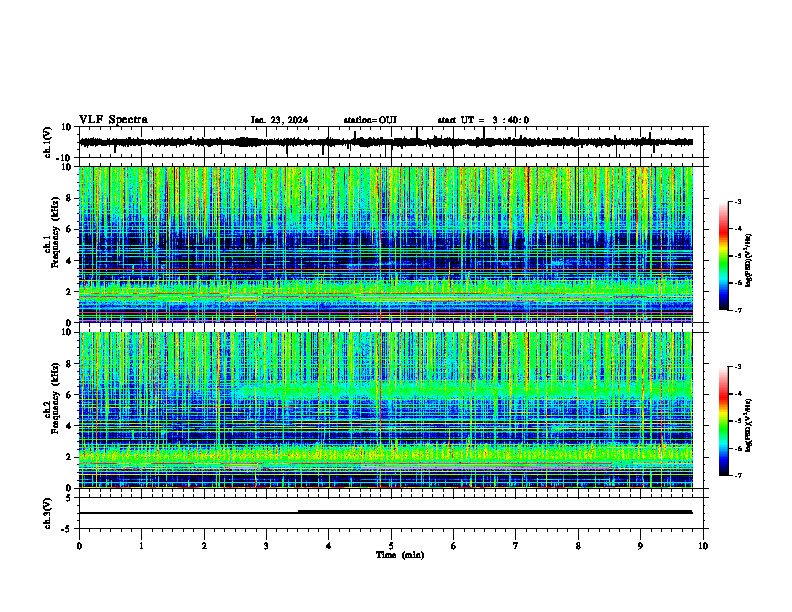Select the "start UT = 3 :40: 0" label
The width and height of the screenshot is (792, 612).
(483, 120)
